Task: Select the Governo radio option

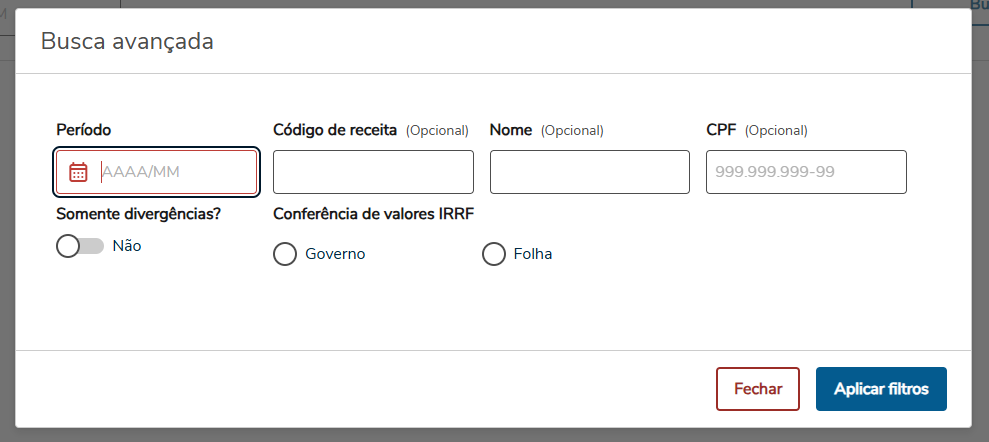Action: pyautogui.click(x=286, y=254)
